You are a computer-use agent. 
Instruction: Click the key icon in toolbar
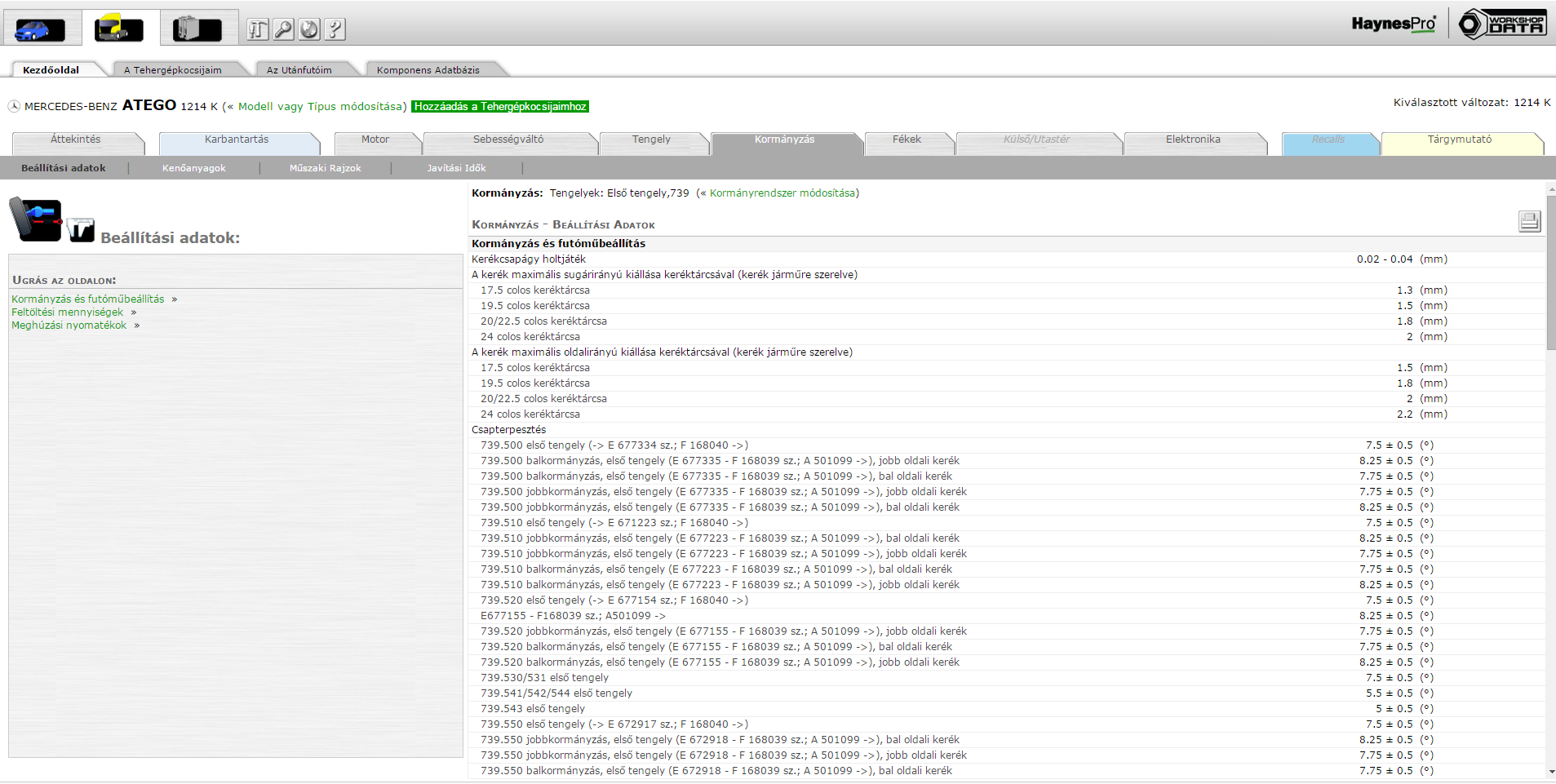point(283,30)
